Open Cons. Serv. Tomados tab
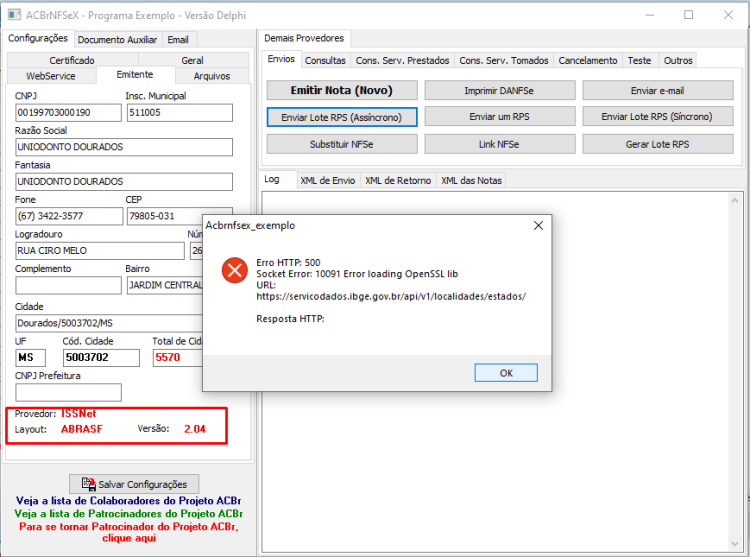Screen dimensions: 750x557 504,61
